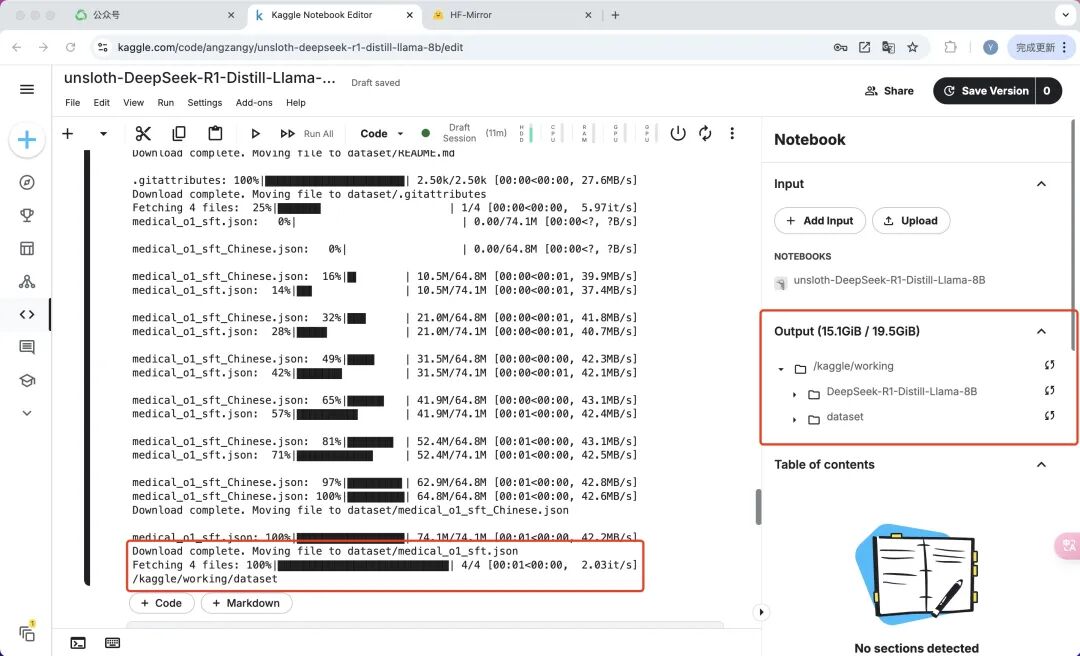The image size is (1080, 656).
Task: Click the restart session refresh icon
Action: click(705, 133)
